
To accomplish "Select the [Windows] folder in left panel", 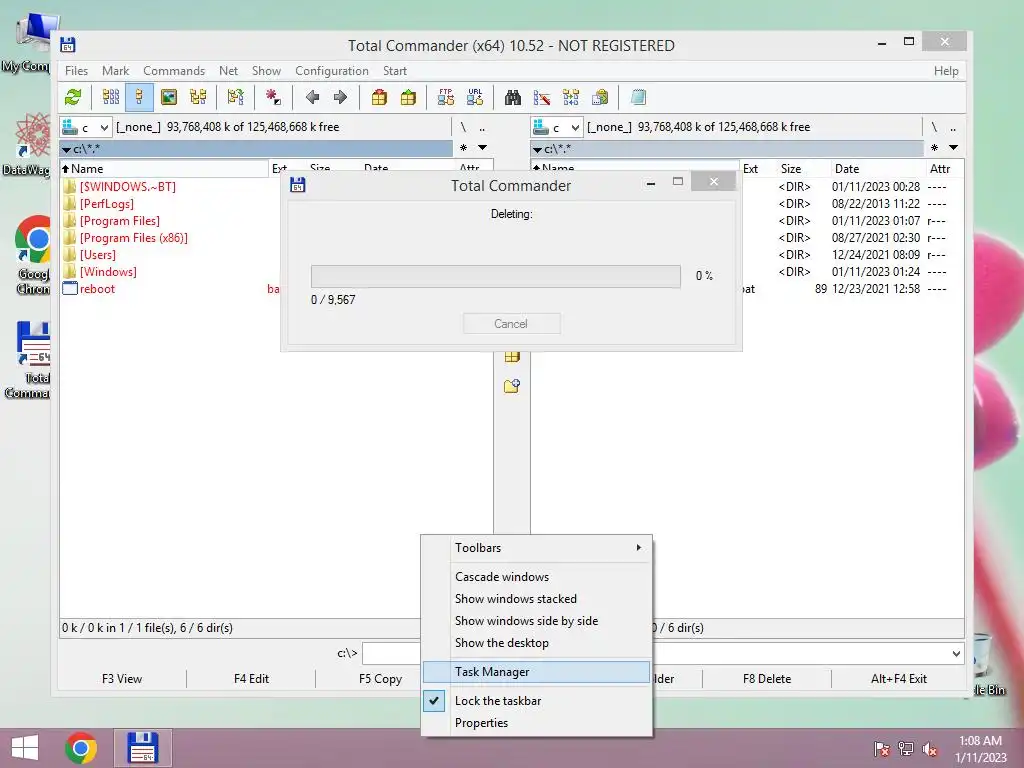I will coord(108,272).
